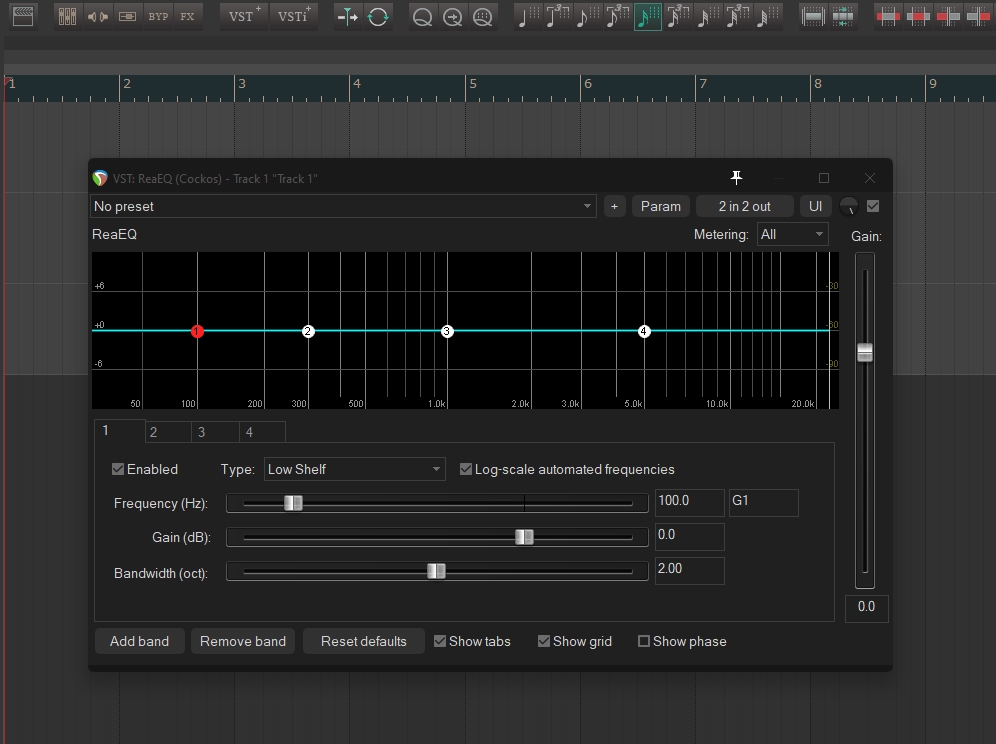
Task: Click the quarter-note grid icon
Action: coord(526,16)
